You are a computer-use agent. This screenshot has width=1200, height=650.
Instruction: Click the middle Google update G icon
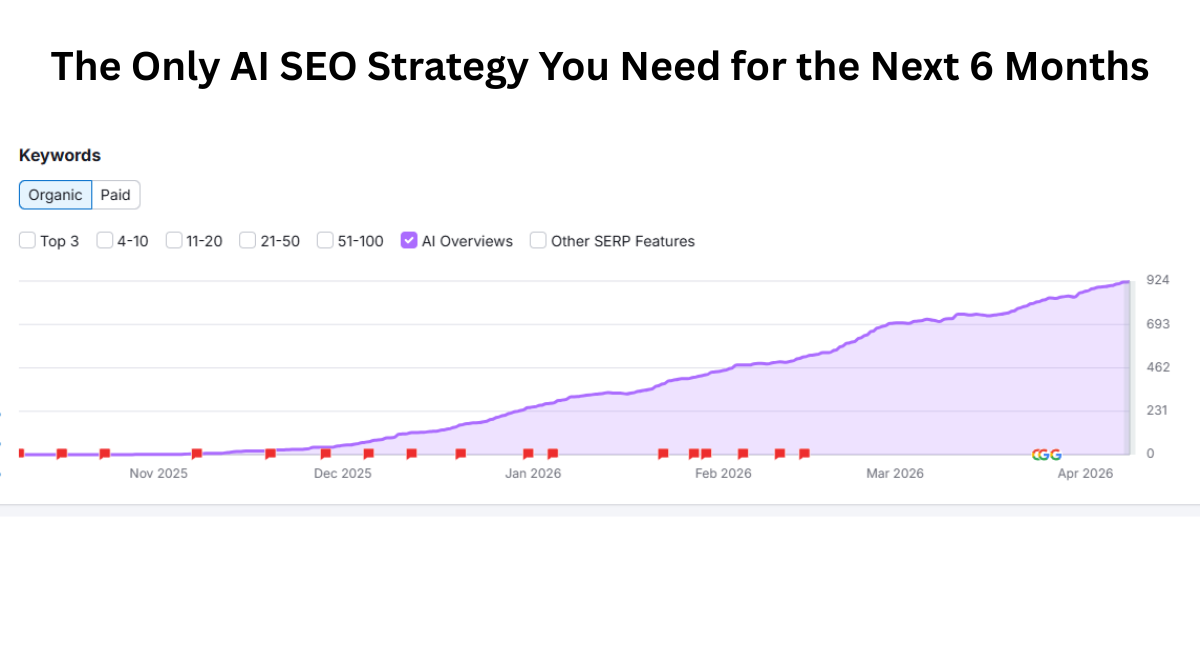[x=1044, y=454]
